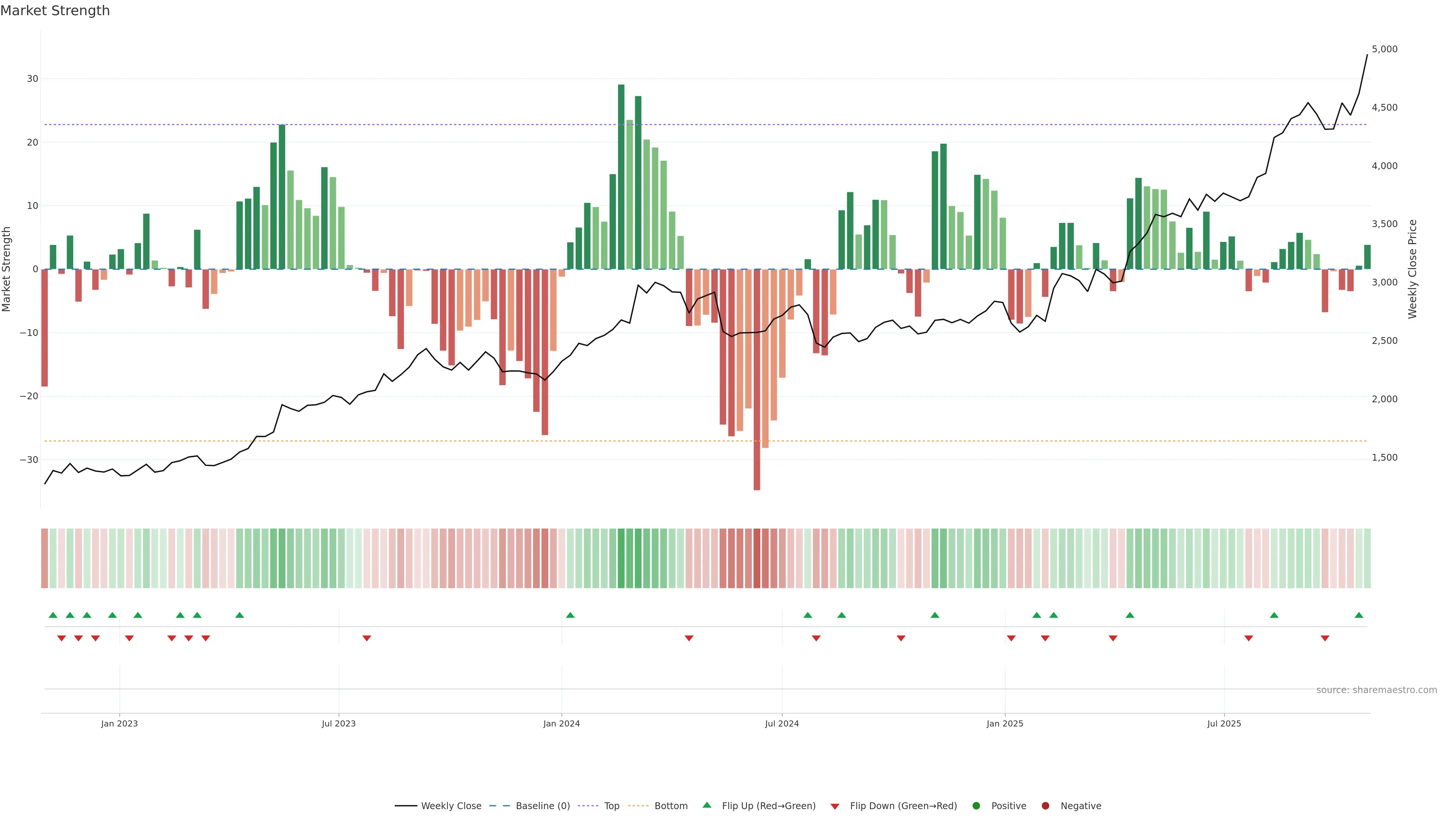Click flip-down red triangle just after Jul 2023

(367, 638)
